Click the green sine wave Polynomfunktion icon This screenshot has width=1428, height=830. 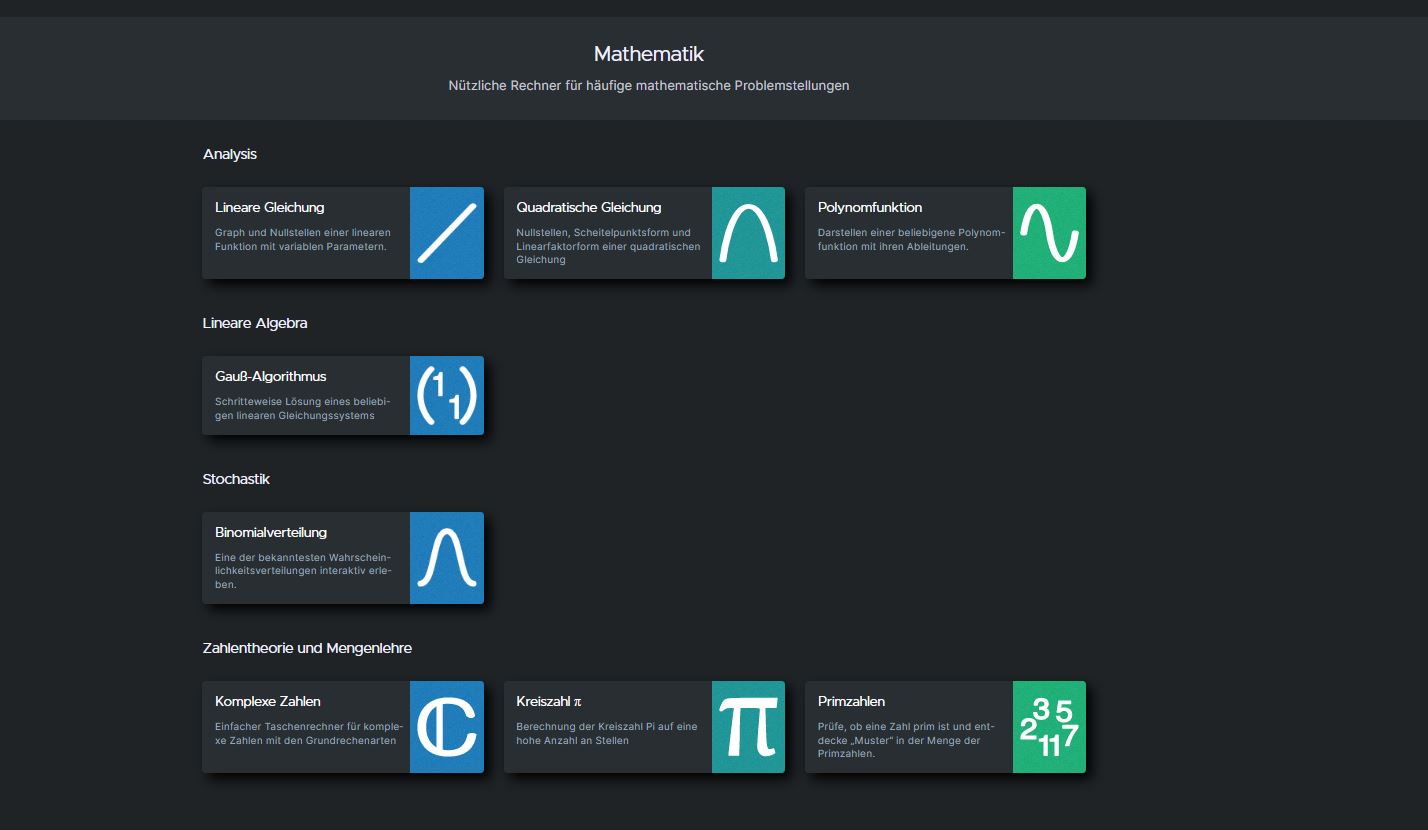[x=1049, y=233]
